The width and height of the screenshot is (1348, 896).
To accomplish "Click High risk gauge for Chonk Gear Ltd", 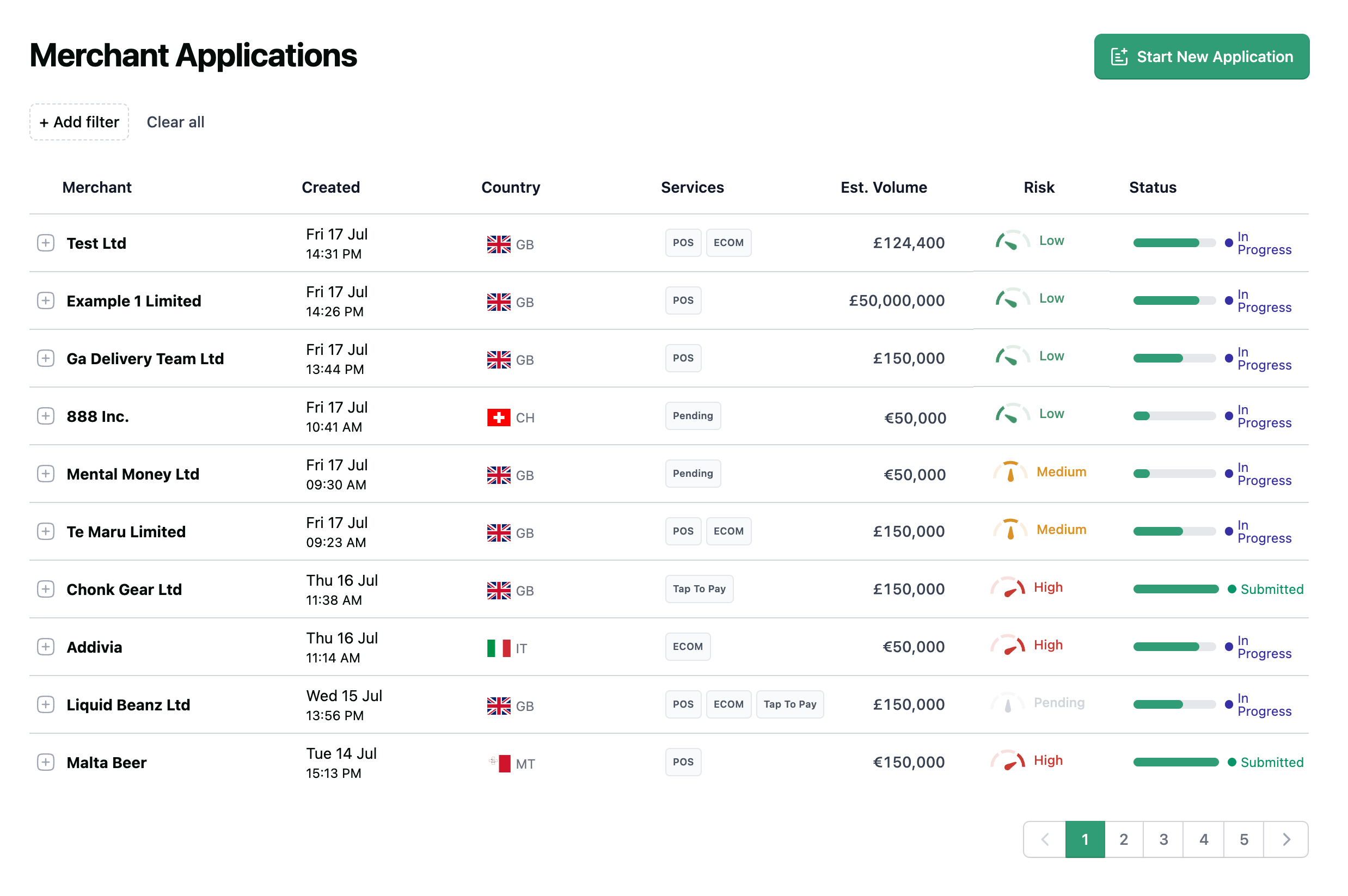I will [1007, 587].
